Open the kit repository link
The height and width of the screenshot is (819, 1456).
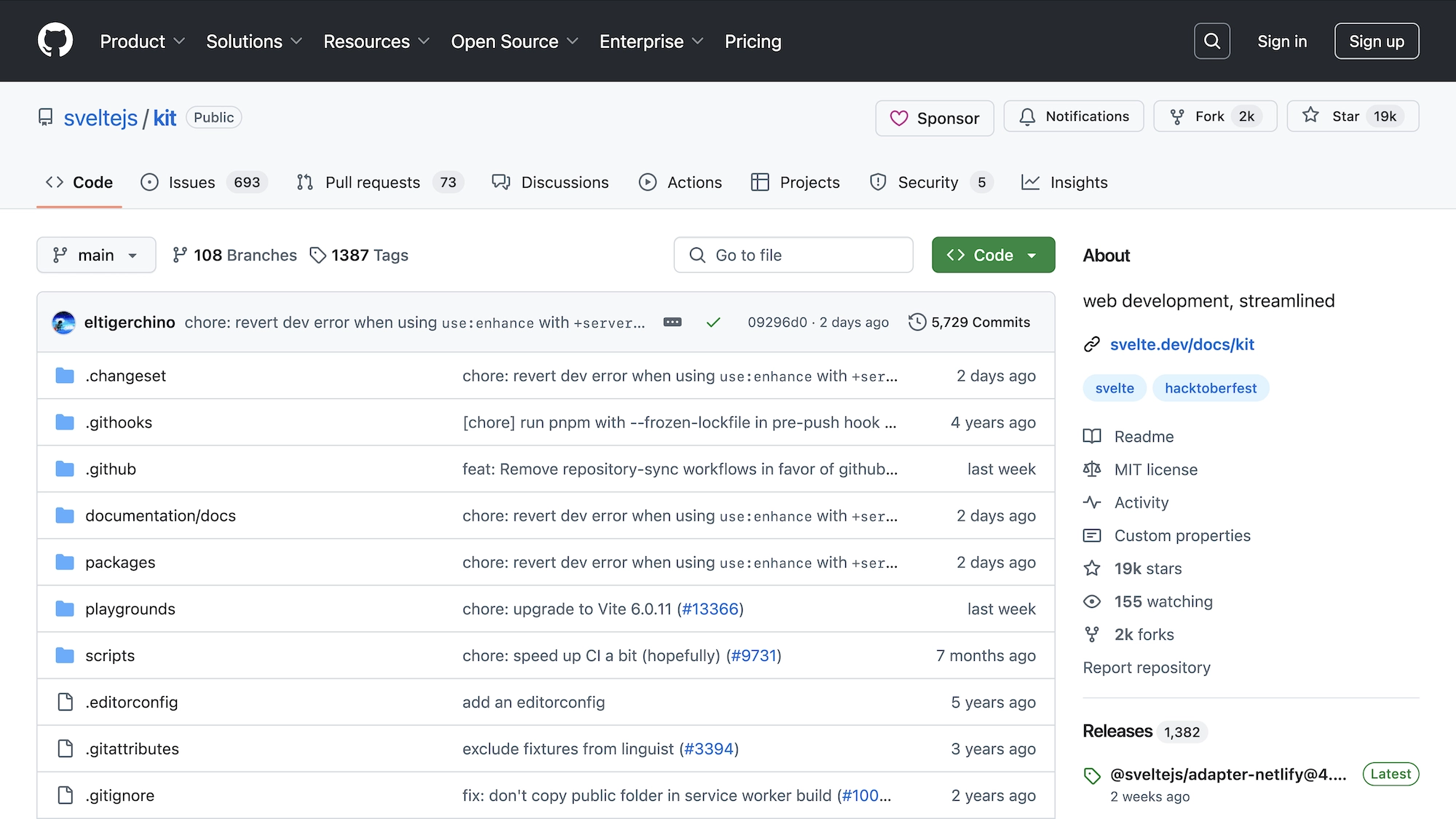[x=165, y=118]
